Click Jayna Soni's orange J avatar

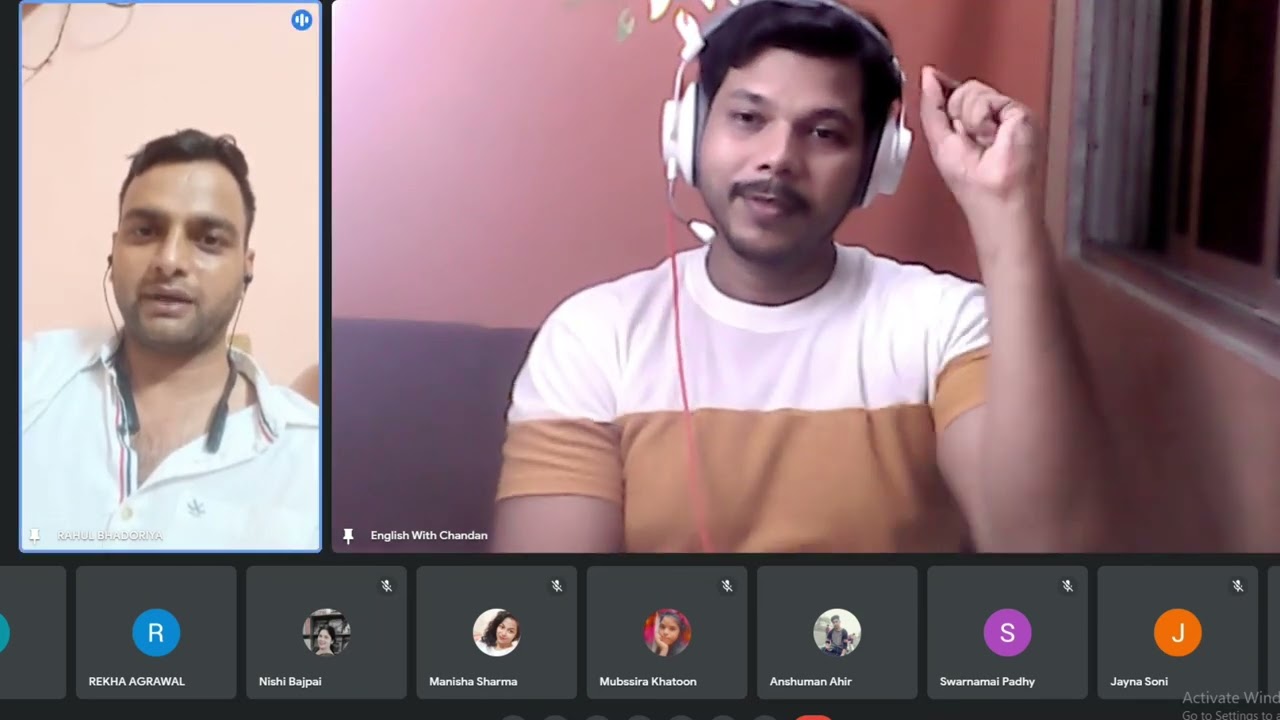pyautogui.click(x=1177, y=632)
